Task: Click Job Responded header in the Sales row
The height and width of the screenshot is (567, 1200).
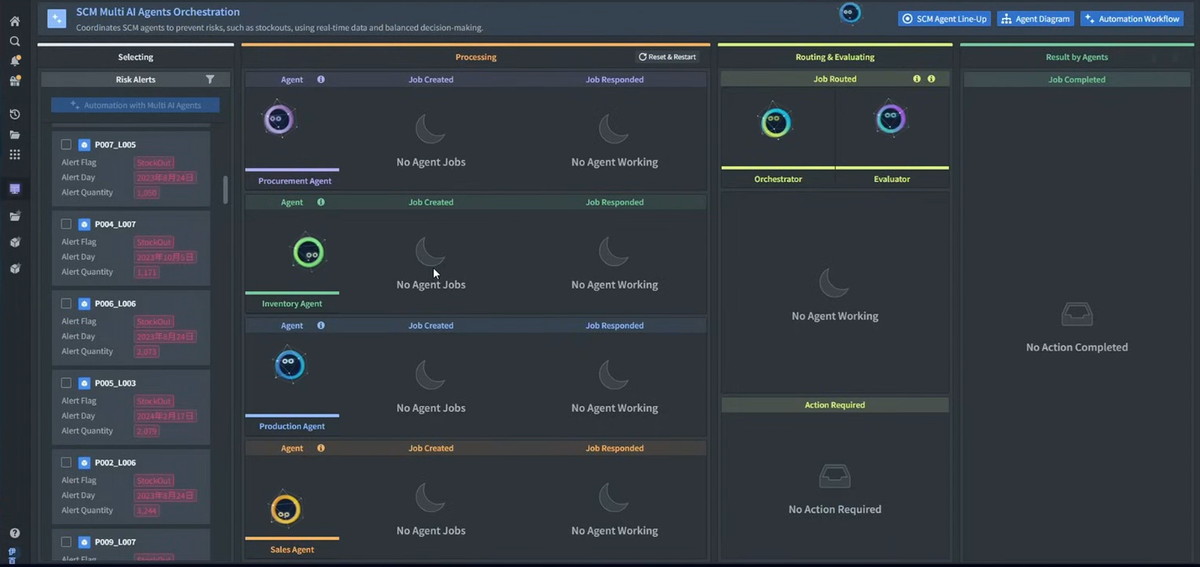Action: click(615, 448)
